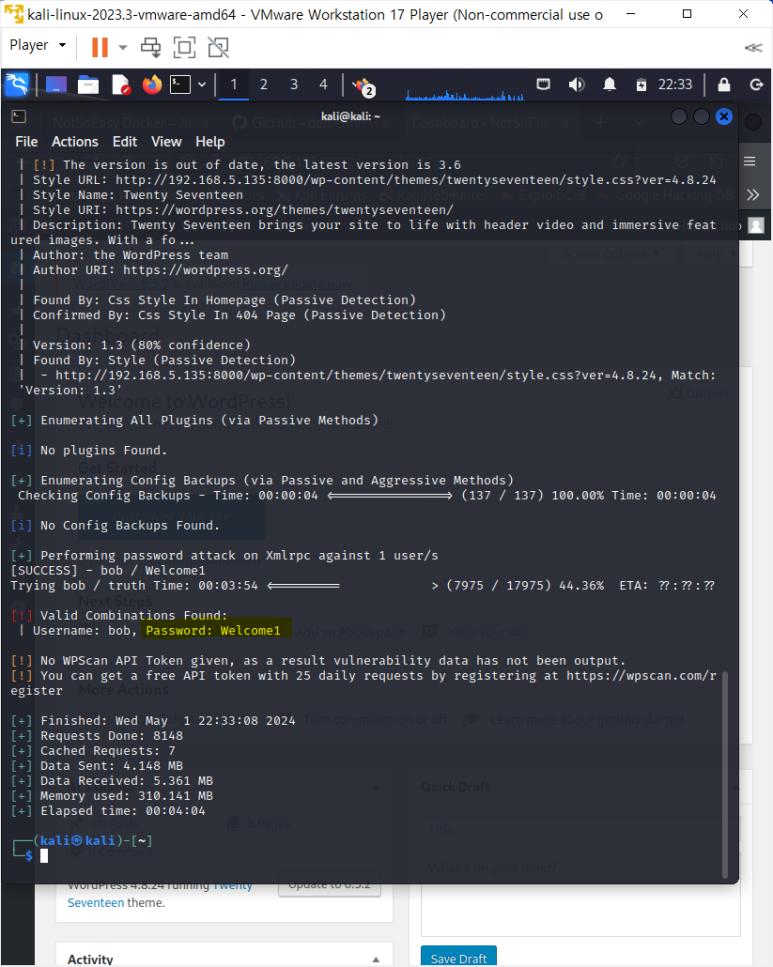Screen dimensions: 773x967
Task: Click the 'Memory used: 310.141 MB' line
Action: coord(126,796)
